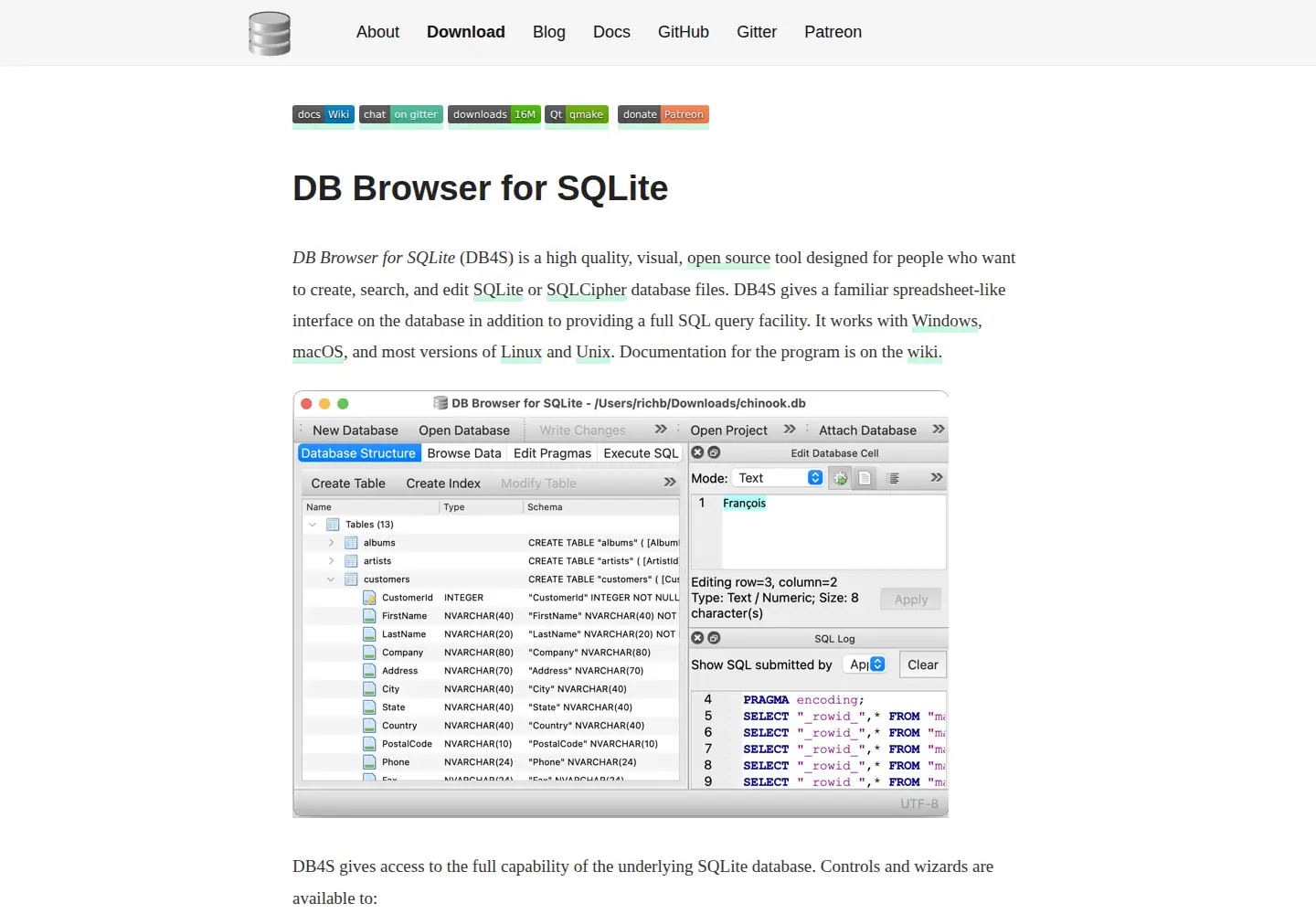Follow the SQLCipher link
Viewport: 1316px width, 914px height.
point(587,290)
